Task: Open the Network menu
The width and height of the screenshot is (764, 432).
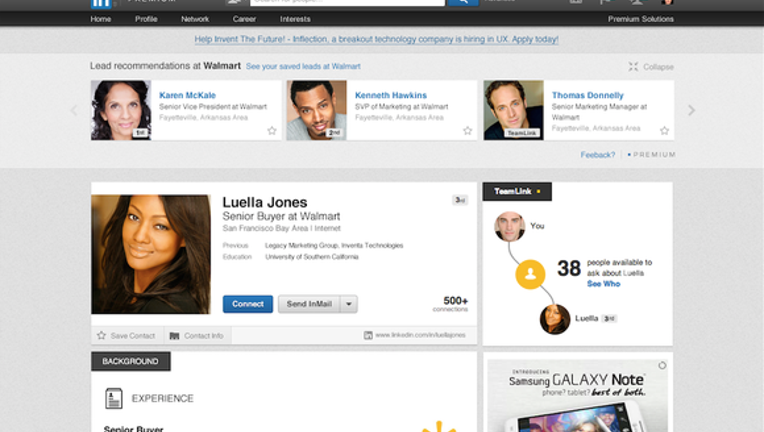Action: pyautogui.click(x=195, y=19)
